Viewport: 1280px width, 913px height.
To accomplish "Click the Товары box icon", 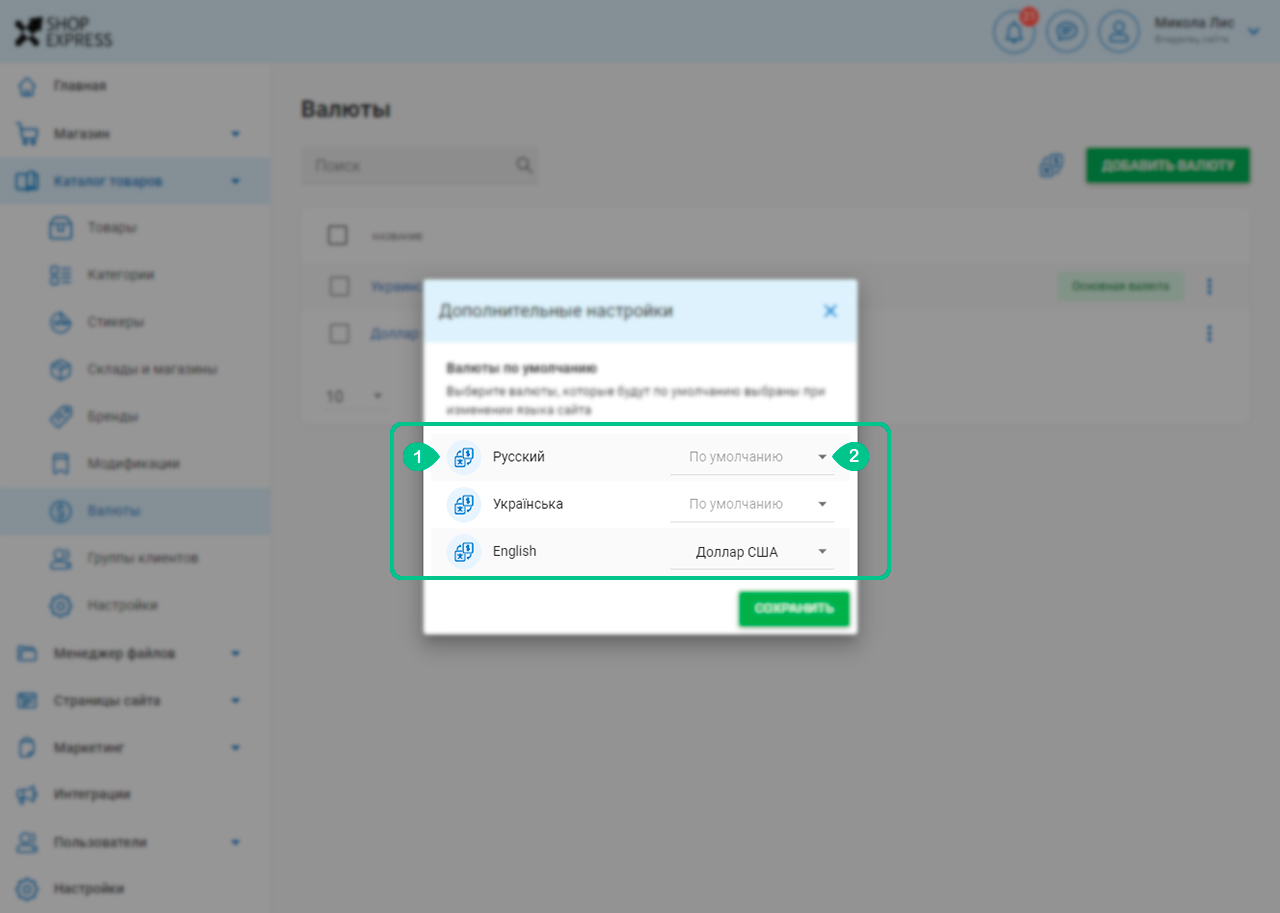I will tap(61, 228).
